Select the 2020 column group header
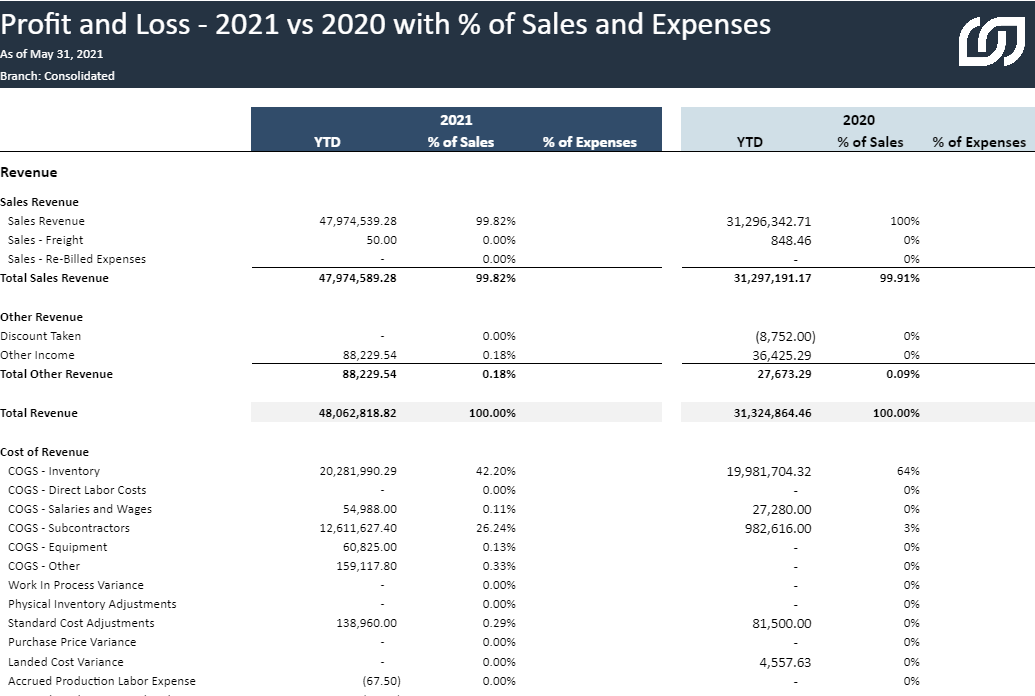1035x696 pixels. 858,120
